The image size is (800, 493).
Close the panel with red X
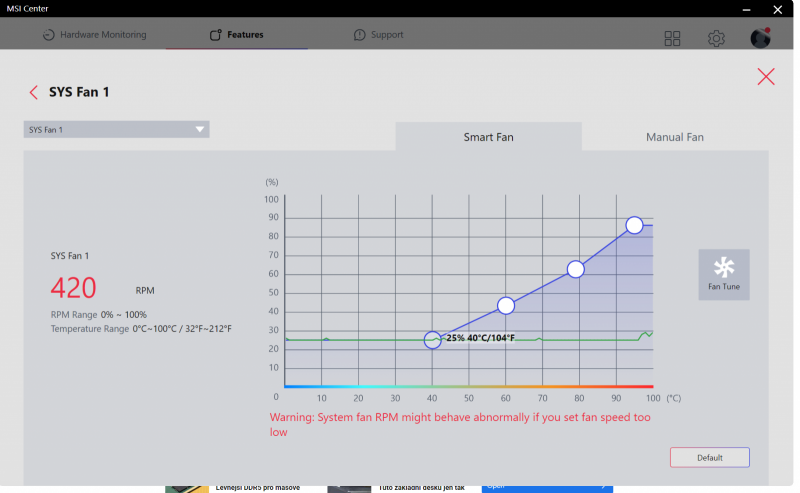tap(766, 77)
